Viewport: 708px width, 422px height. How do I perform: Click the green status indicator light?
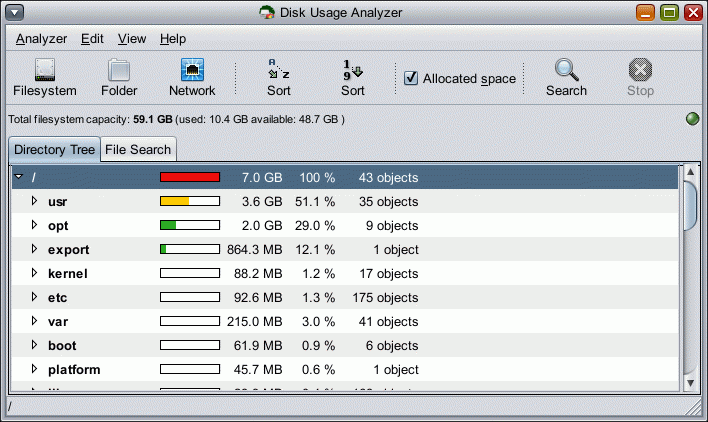pos(692,120)
